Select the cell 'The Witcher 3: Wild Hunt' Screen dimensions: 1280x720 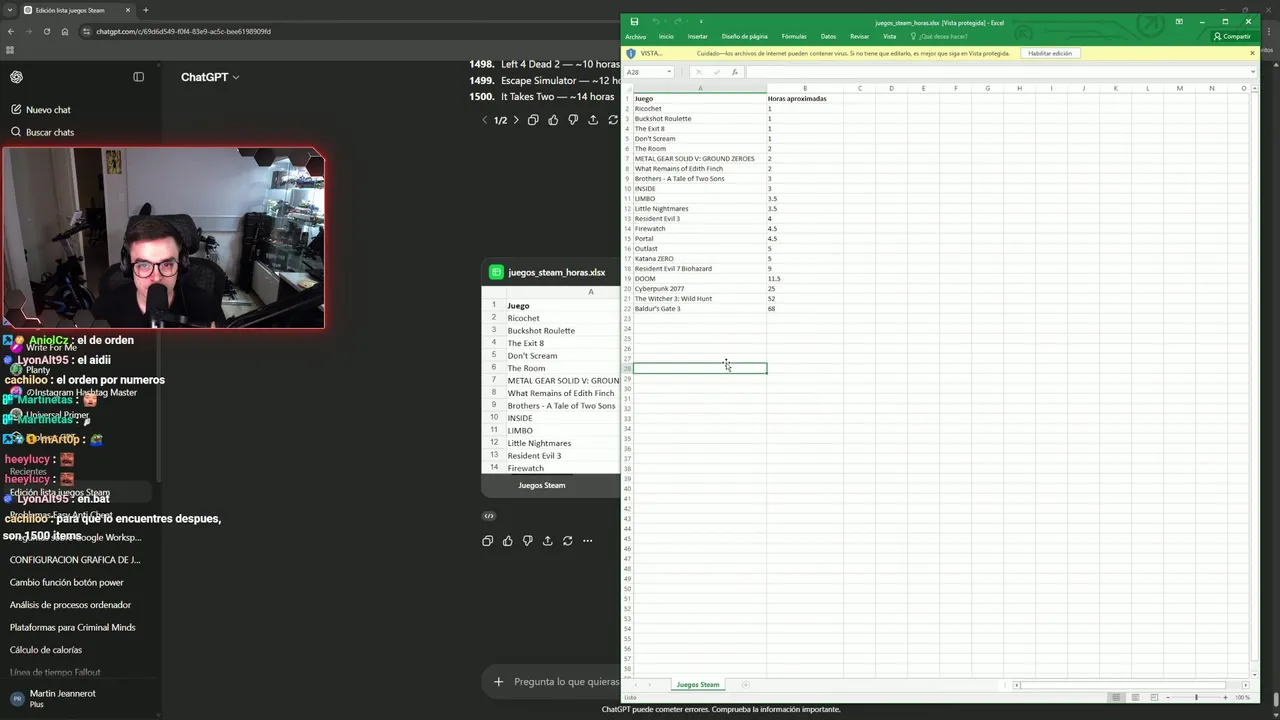(700, 299)
